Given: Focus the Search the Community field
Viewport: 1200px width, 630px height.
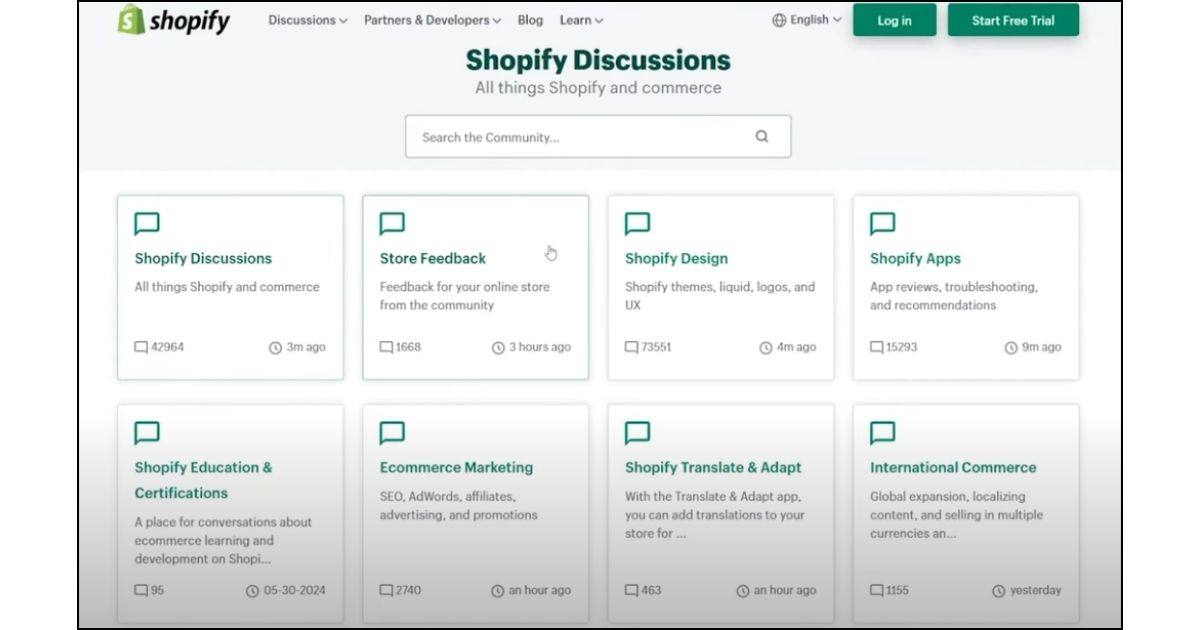Looking at the screenshot, I should coord(580,137).
